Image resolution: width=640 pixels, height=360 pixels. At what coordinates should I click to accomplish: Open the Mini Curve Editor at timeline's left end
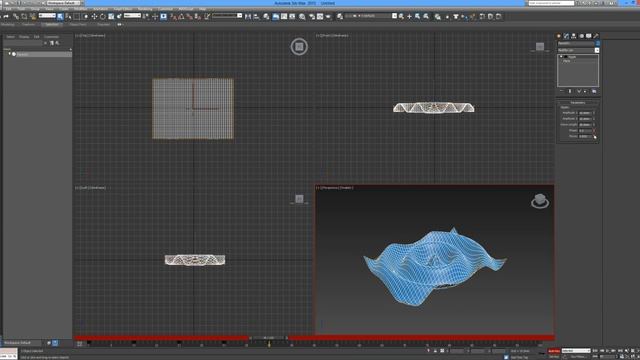[80, 344]
